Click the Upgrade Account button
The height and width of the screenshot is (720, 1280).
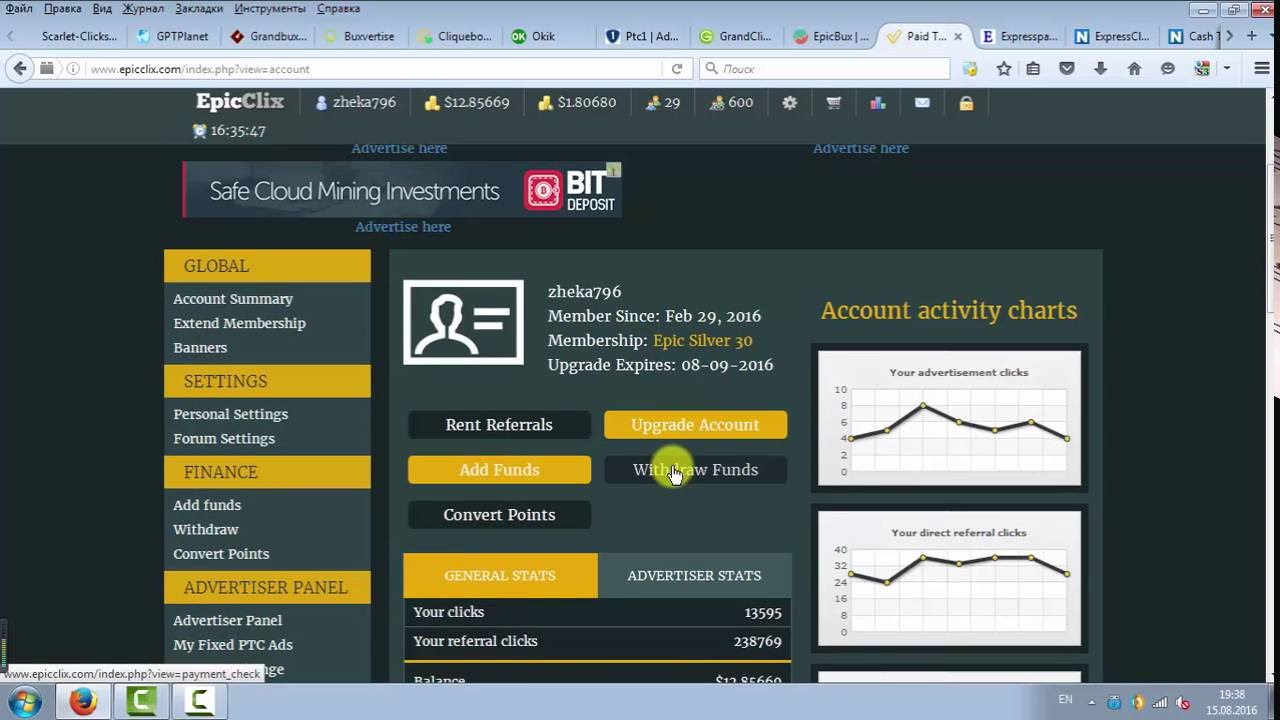click(695, 425)
